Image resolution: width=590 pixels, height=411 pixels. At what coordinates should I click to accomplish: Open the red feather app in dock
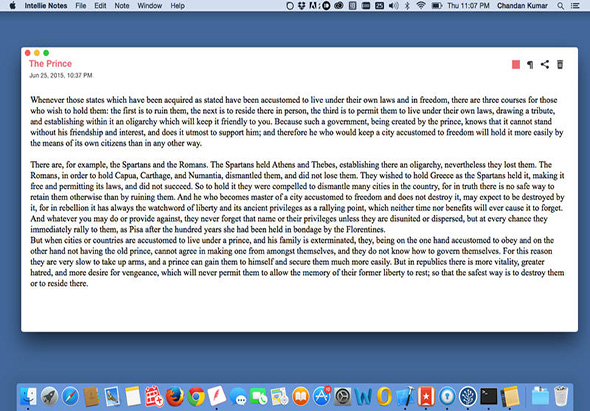[x=217, y=396]
